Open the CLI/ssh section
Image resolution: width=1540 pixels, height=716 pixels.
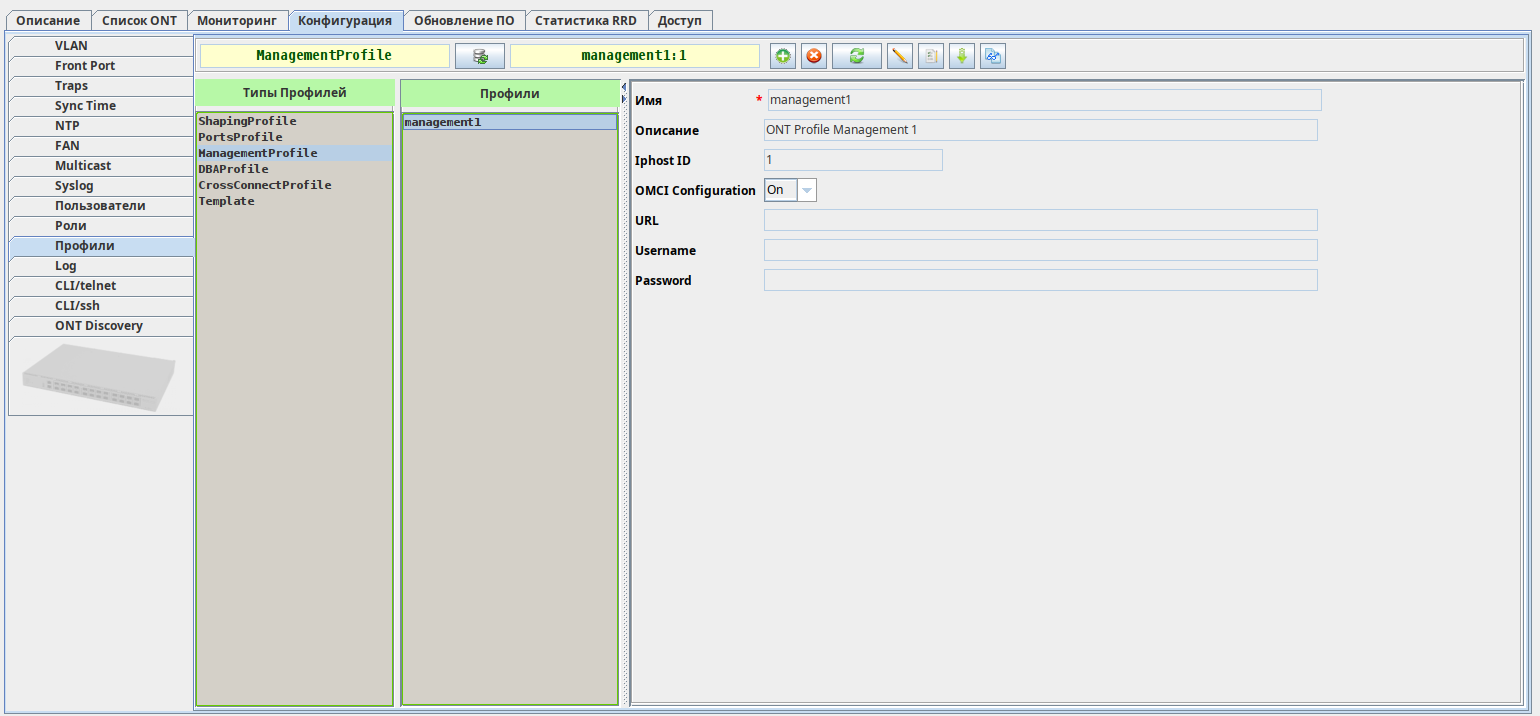[x=101, y=306]
